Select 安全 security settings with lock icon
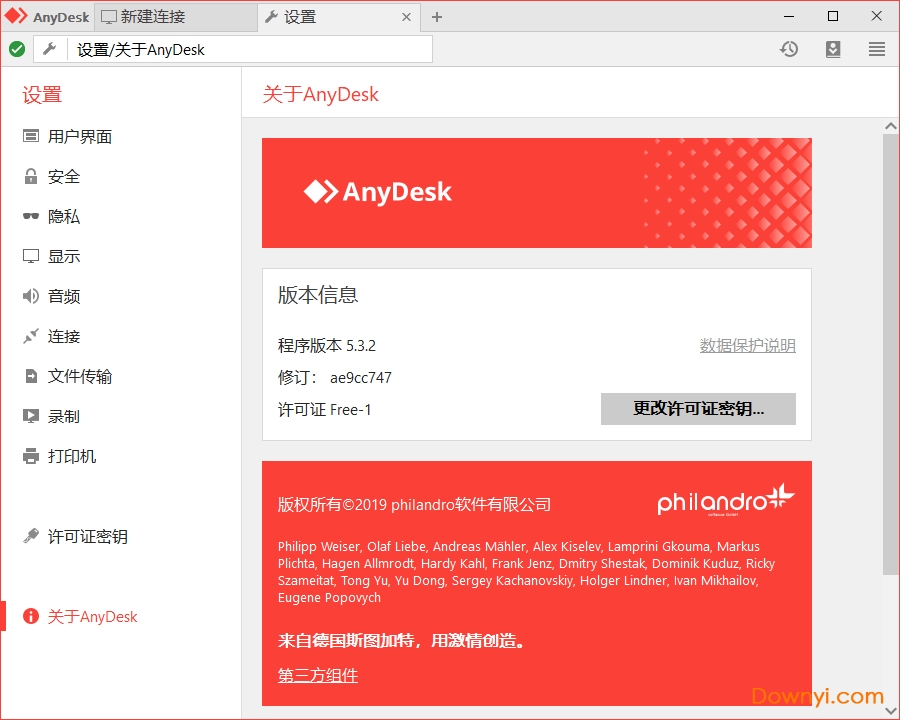 (63, 177)
